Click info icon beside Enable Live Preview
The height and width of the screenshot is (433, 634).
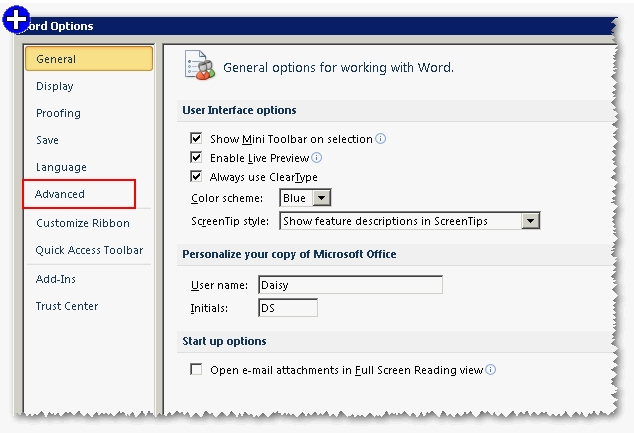(317, 158)
